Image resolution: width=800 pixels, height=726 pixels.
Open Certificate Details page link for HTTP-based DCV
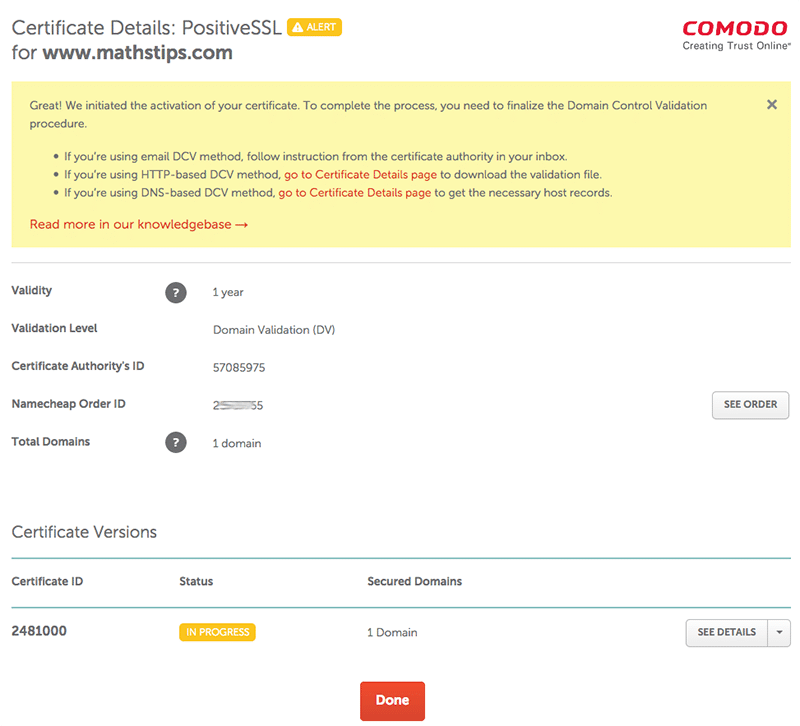point(360,174)
